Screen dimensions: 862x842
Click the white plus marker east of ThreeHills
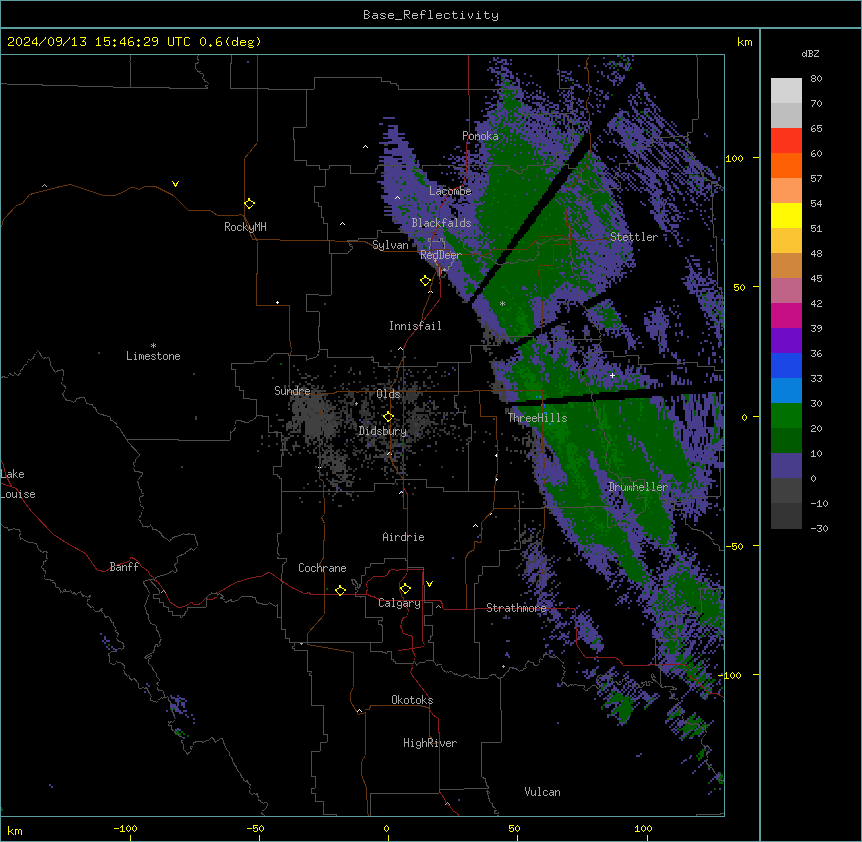612,375
